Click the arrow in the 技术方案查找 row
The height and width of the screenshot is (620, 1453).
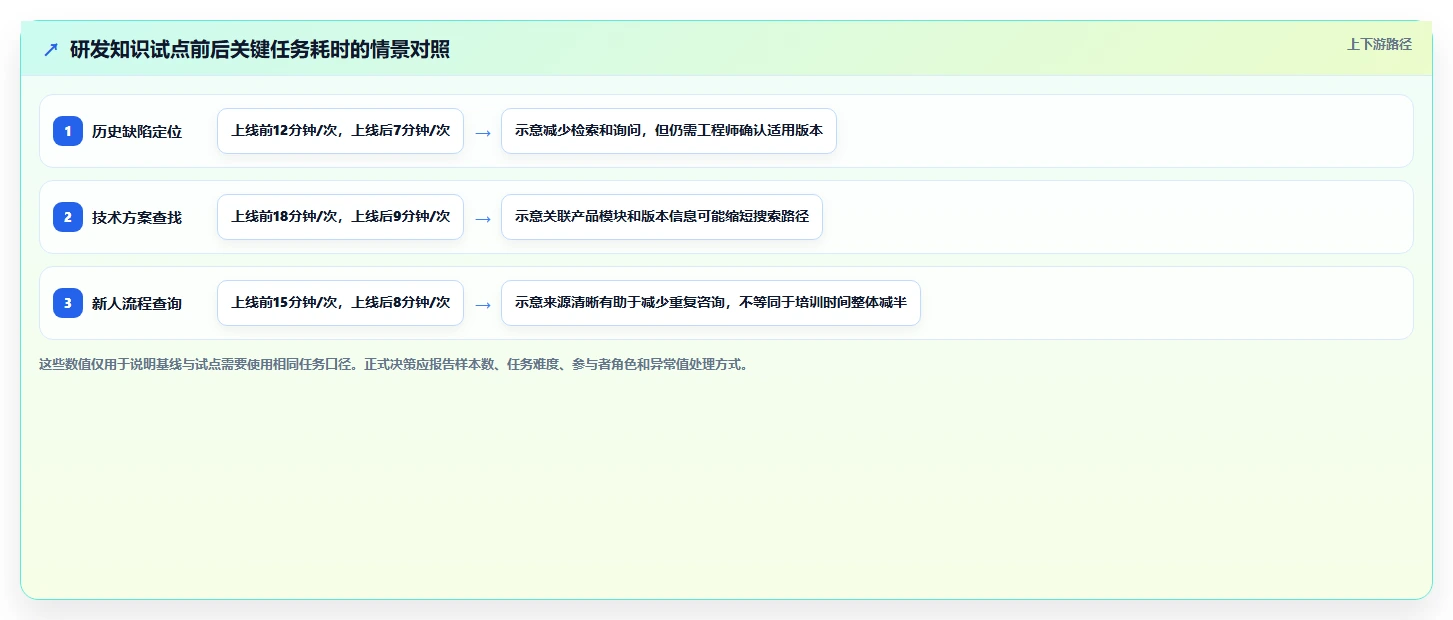tap(483, 218)
